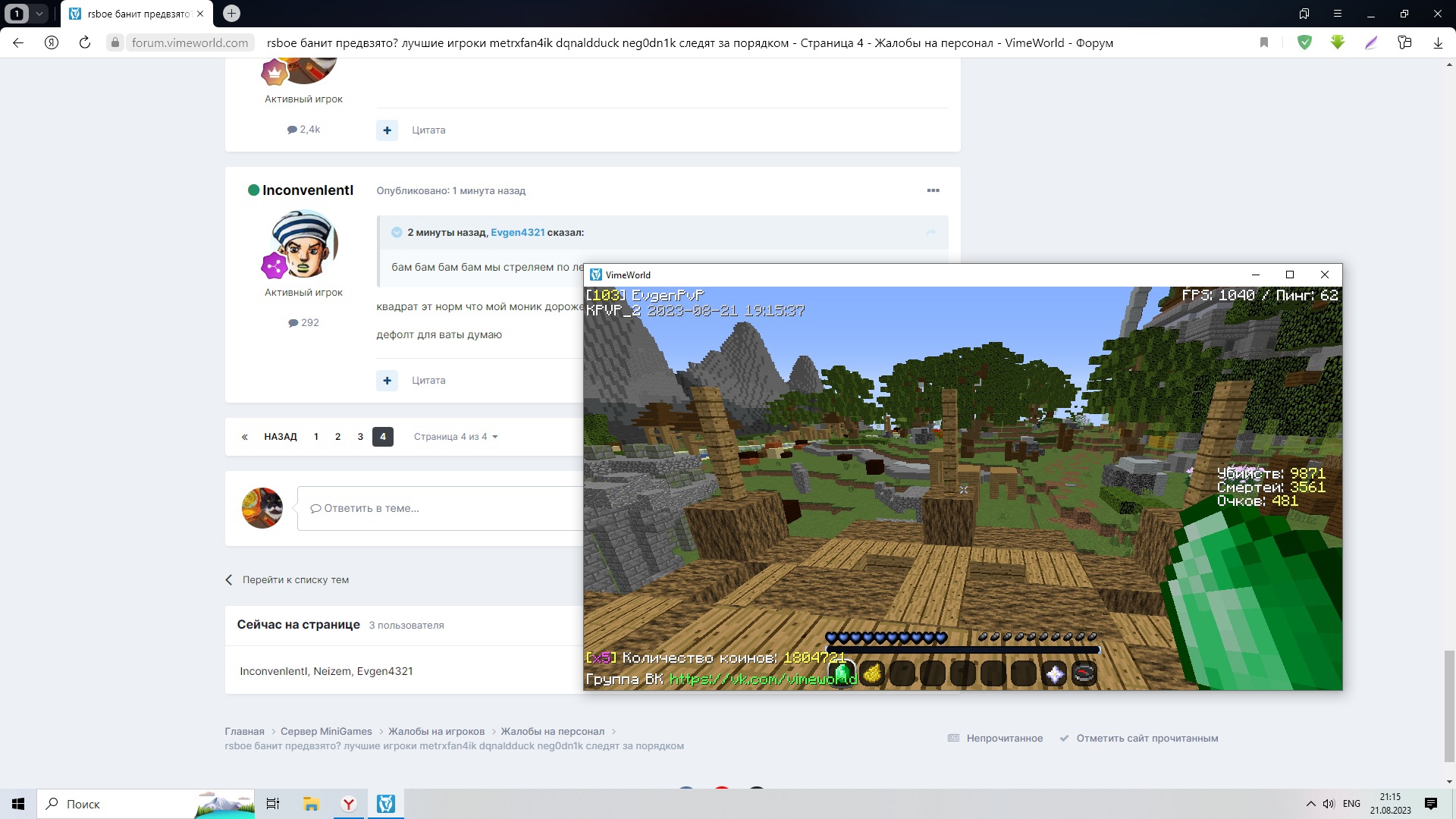Open 'Перейти к списку тем' link

pyautogui.click(x=295, y=580)
